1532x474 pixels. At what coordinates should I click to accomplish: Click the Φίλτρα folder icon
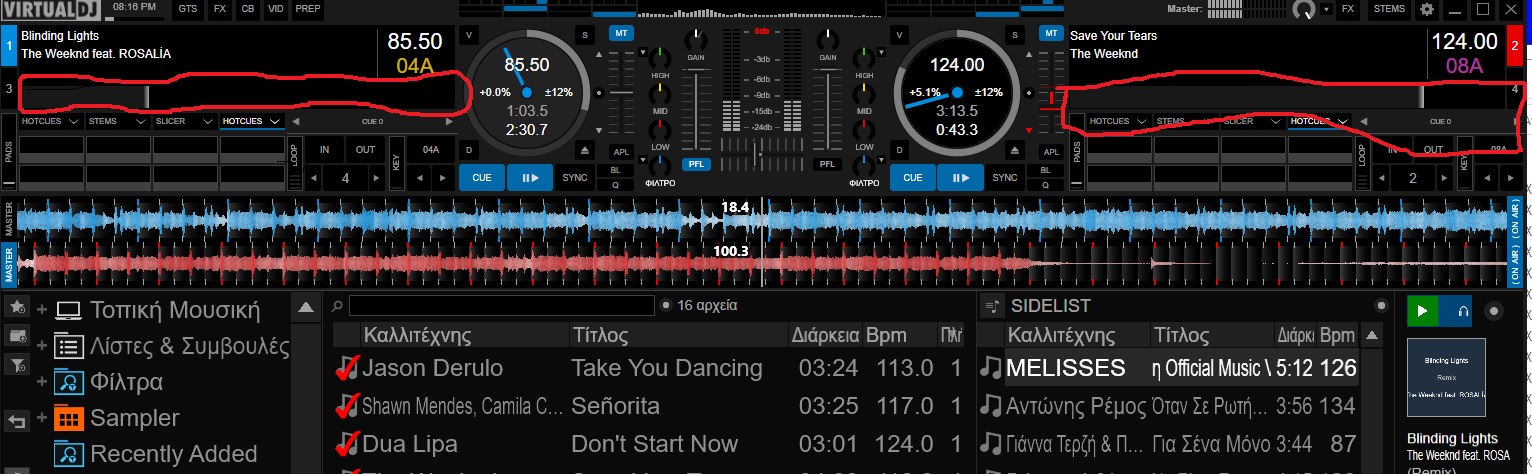point(69,382)
